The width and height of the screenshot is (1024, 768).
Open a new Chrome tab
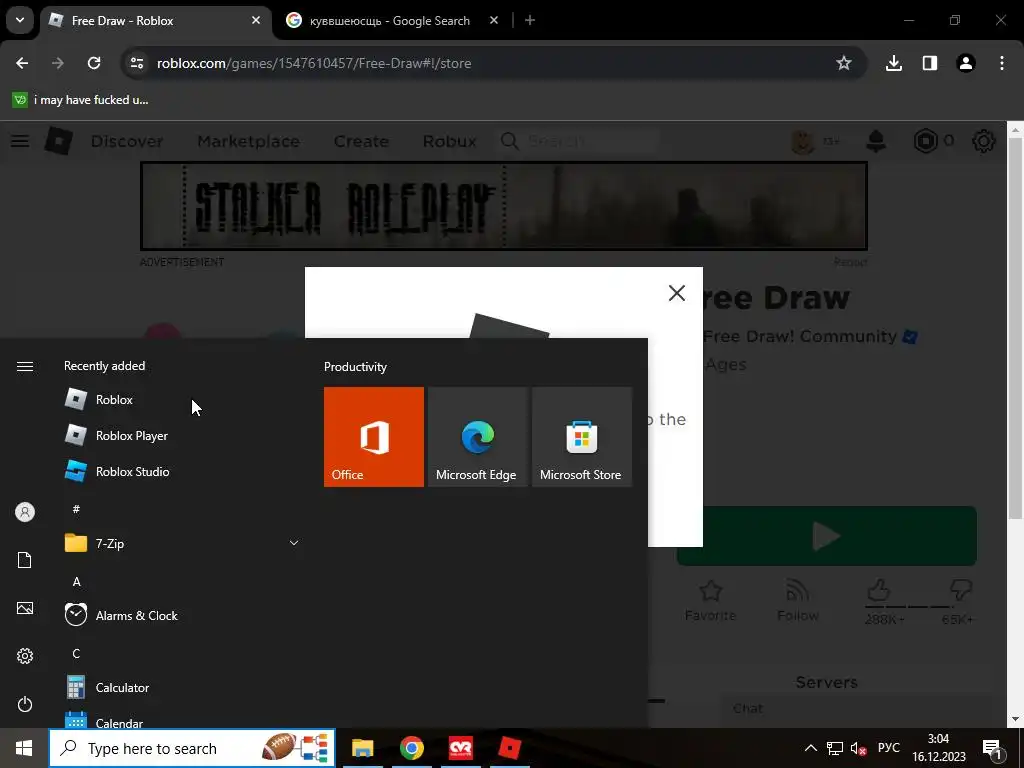[x=530, y=21]
